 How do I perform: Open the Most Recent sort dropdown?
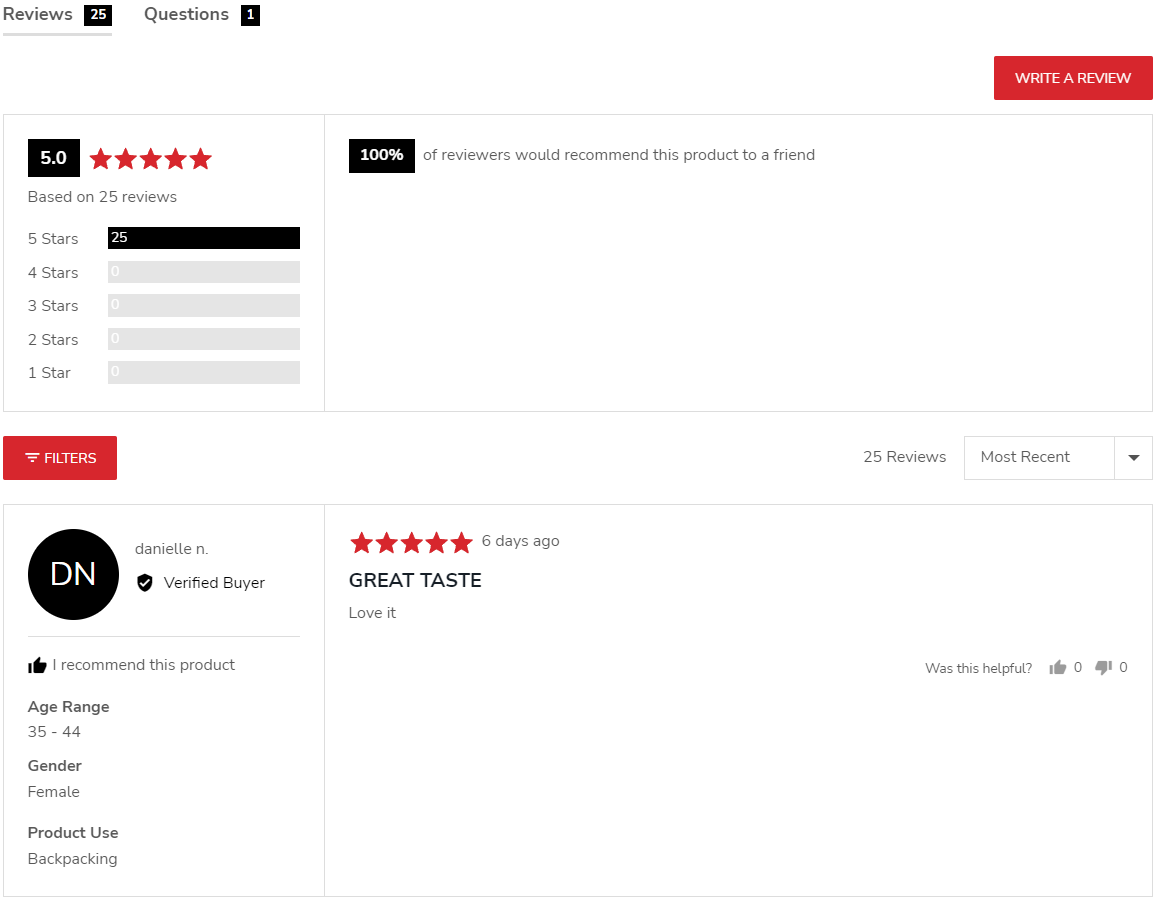coord(1038,458)
